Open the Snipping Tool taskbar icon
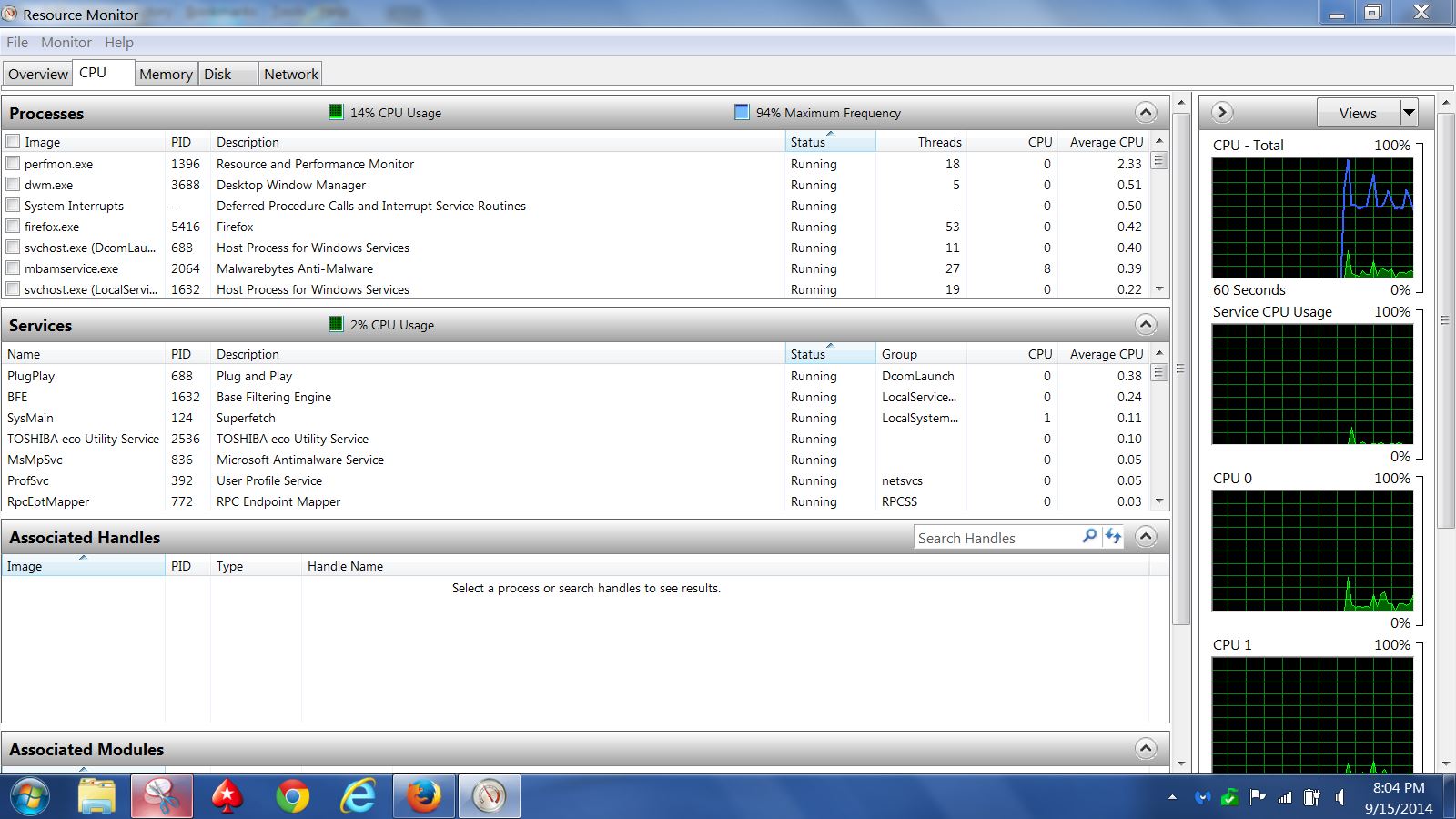The width and height of the screenshot is (1456, 819). click(x=162, y=797)
